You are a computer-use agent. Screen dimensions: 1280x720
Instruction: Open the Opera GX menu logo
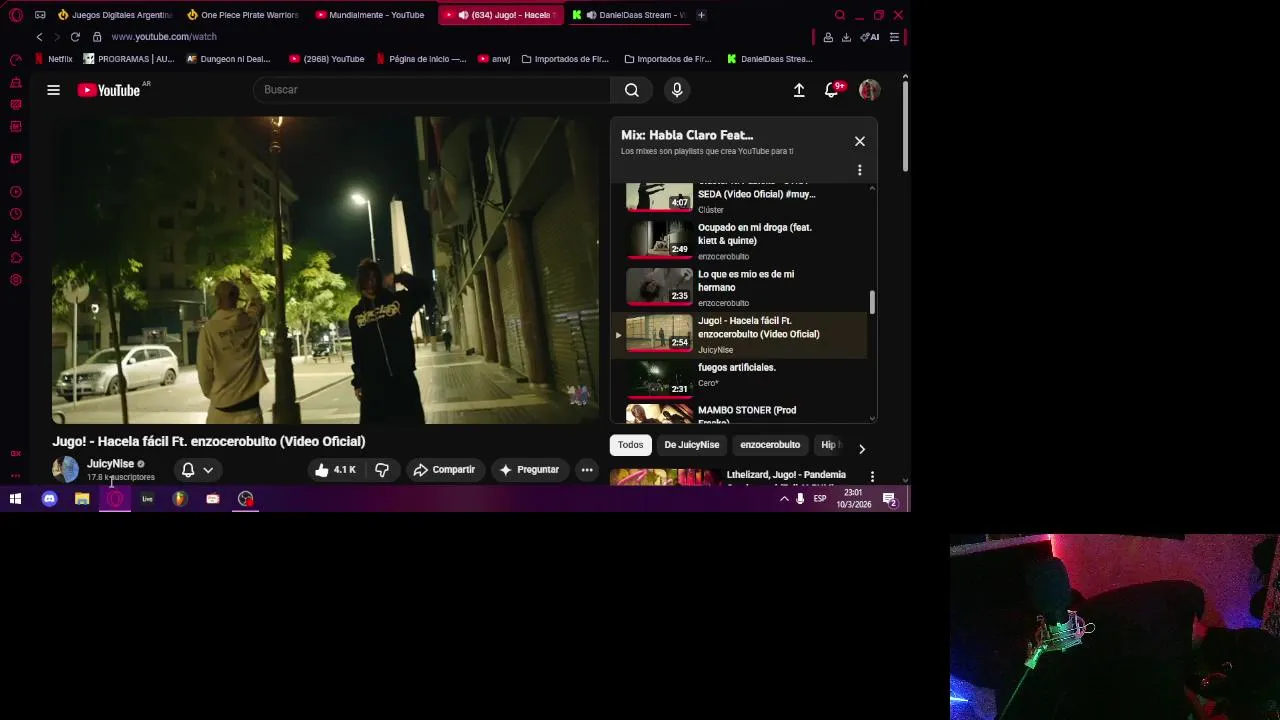(x=16, y=15)
